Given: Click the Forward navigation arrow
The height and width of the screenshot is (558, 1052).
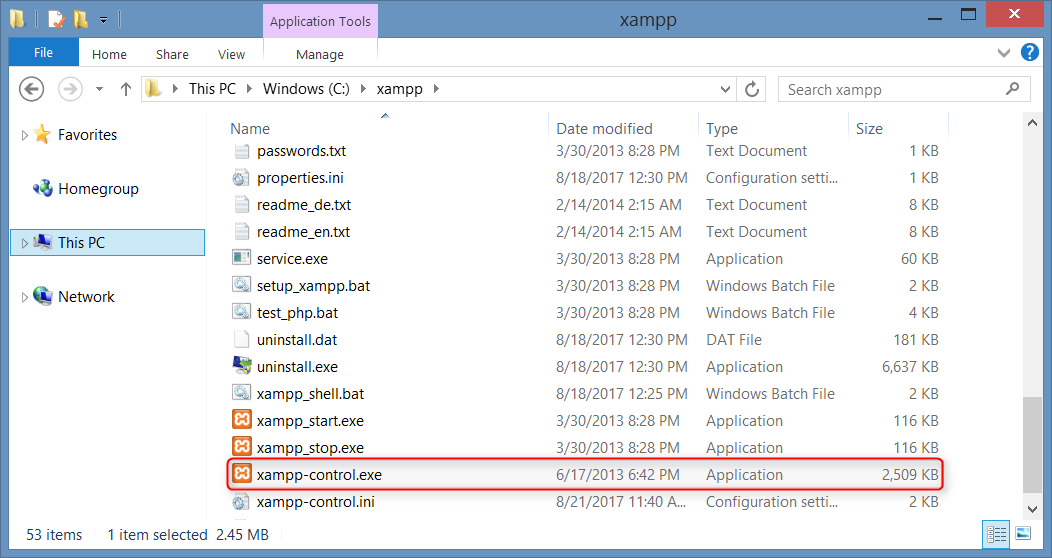Looking at the screenshot, I should (x=70, y=89).
